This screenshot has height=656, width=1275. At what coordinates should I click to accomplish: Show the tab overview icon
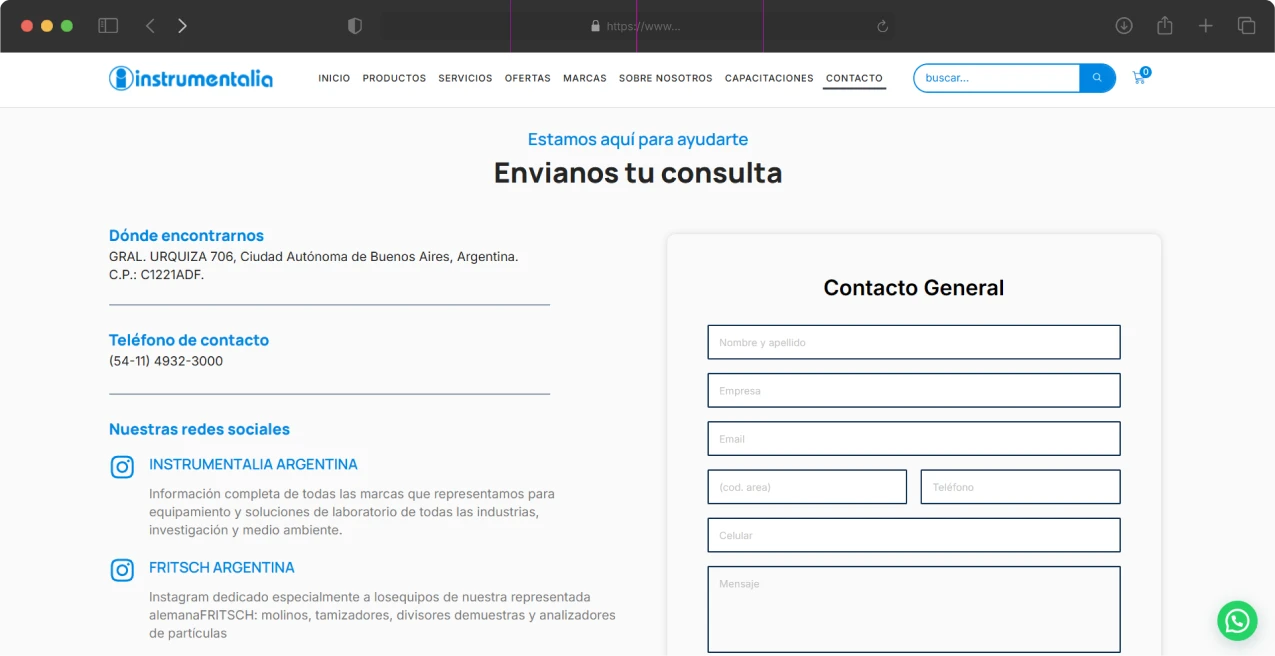[1246, 26]
